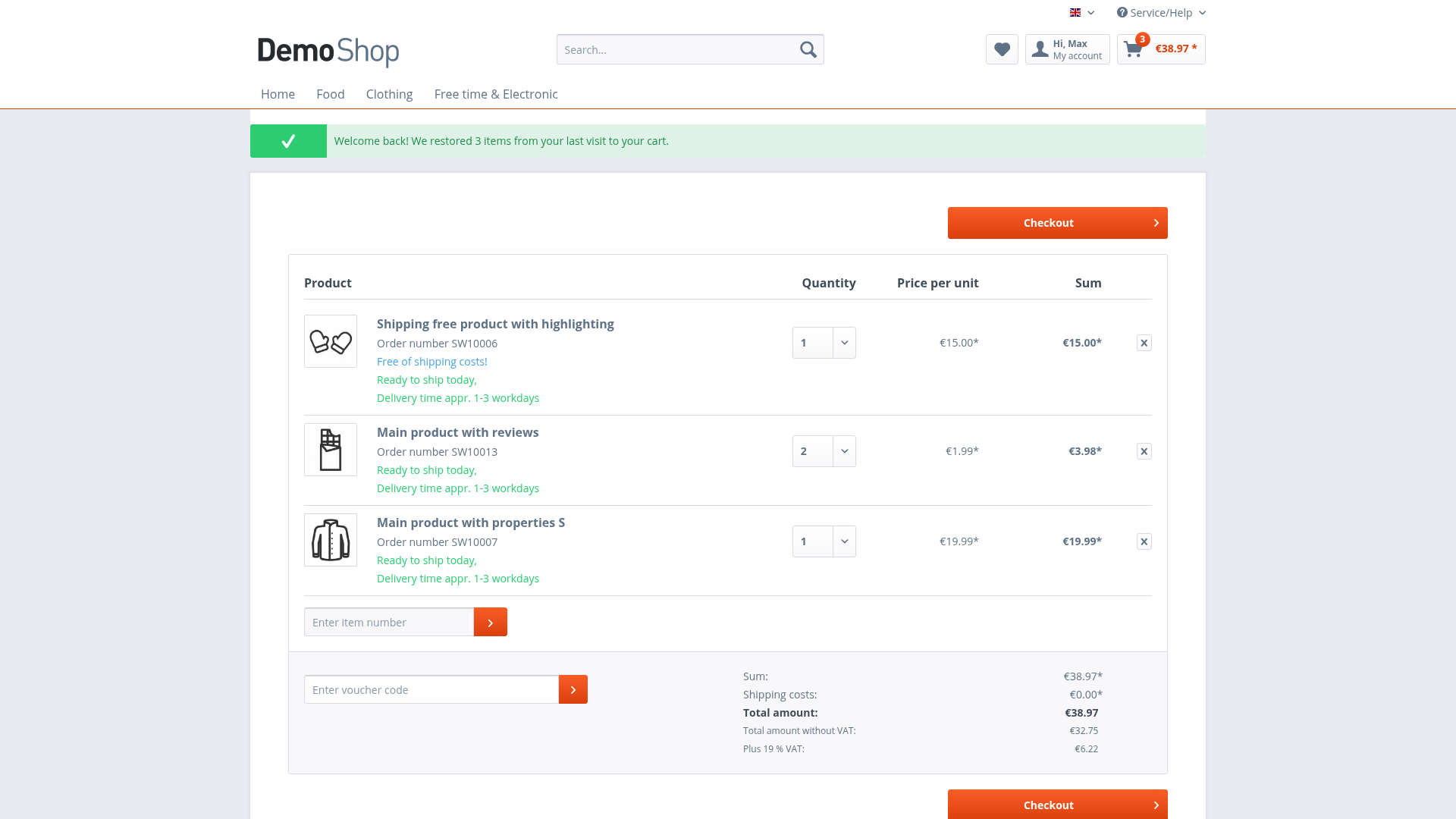Go to Free time & Electronic category

pyautogui.click(x=496, y=94)
